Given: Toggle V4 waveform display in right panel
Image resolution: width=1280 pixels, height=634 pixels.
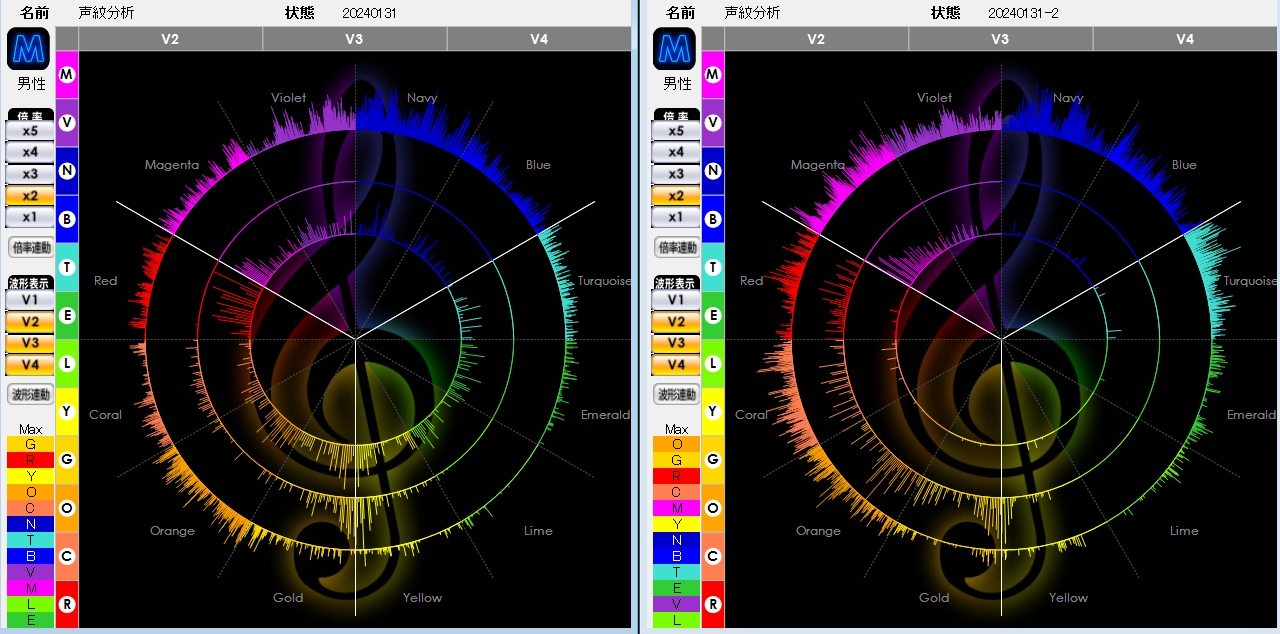Looking at the screenshot, I should pos(676,364).
